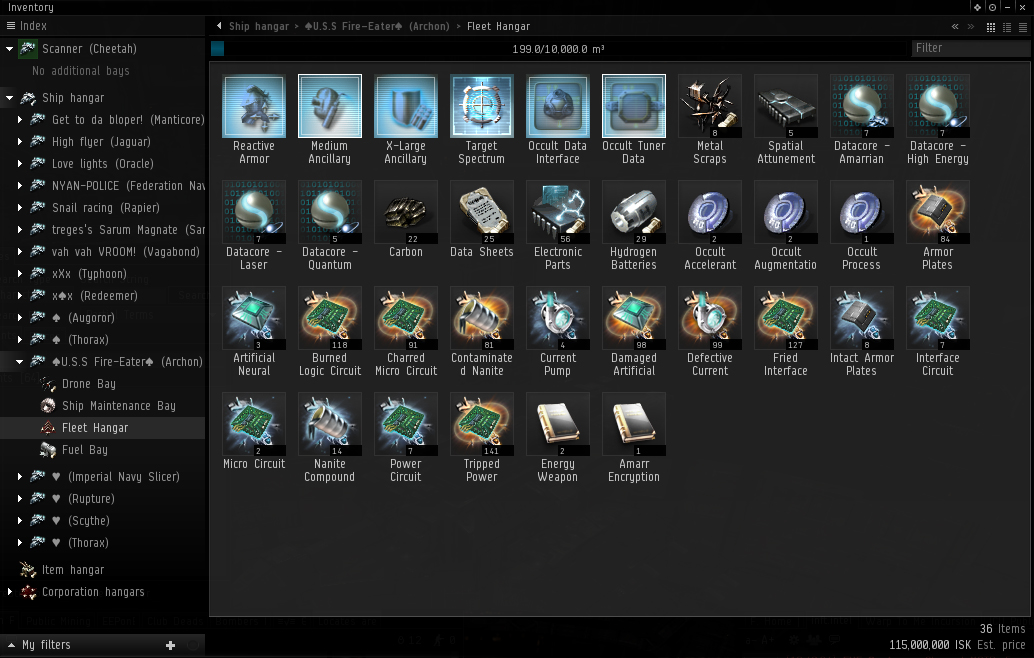Viewport: 1034px width, 658px height.
Task: Focus the Filter search field
Action: (969, 48)
